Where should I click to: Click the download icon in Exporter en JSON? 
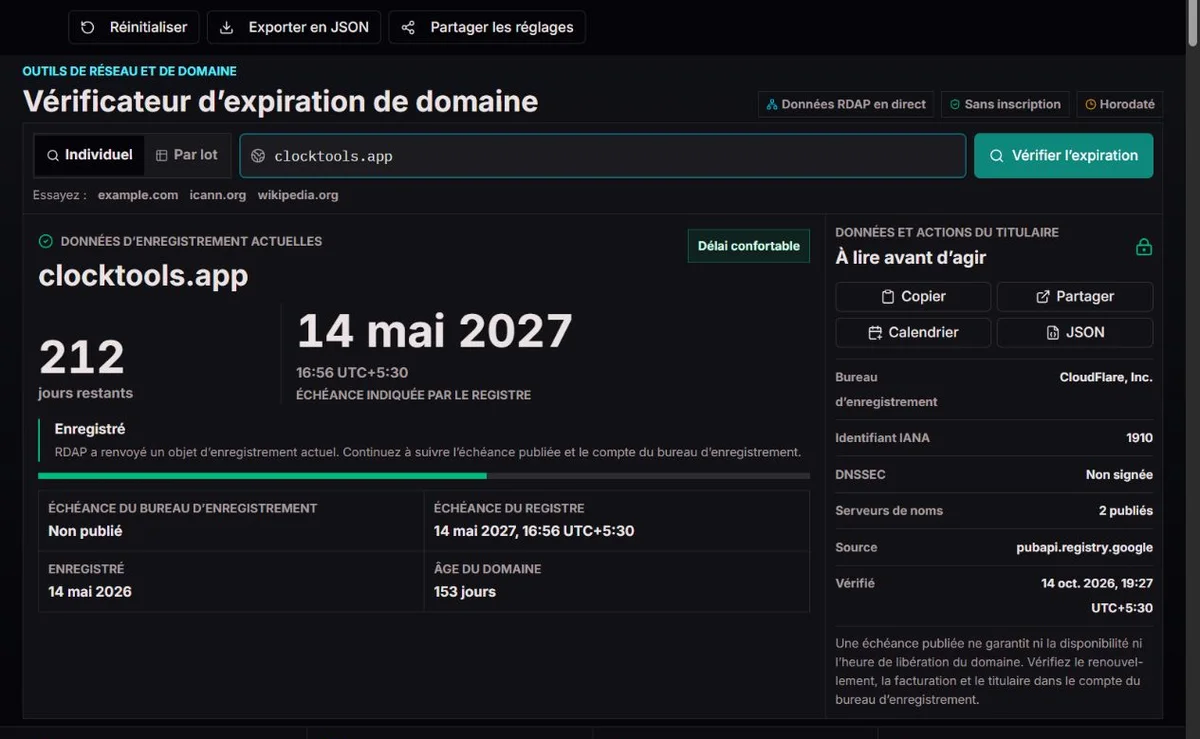tap(227, 27)
